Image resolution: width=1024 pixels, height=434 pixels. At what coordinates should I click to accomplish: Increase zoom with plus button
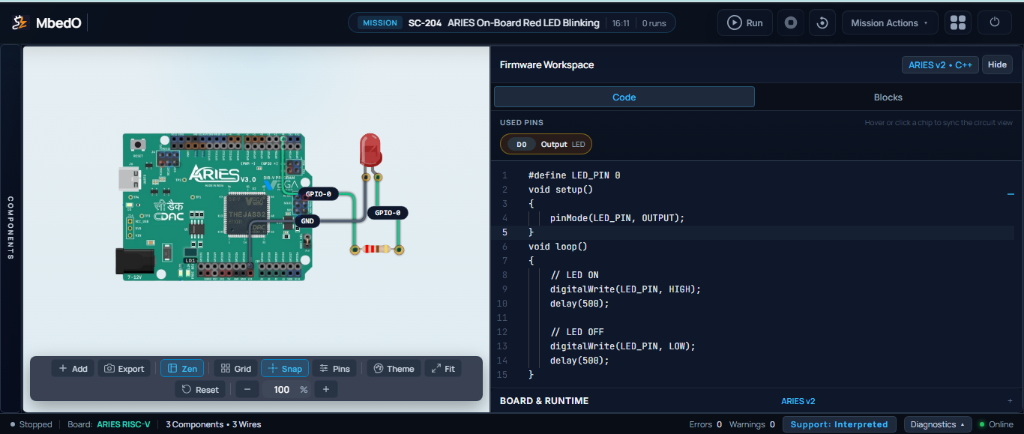(x=326, y=390)
